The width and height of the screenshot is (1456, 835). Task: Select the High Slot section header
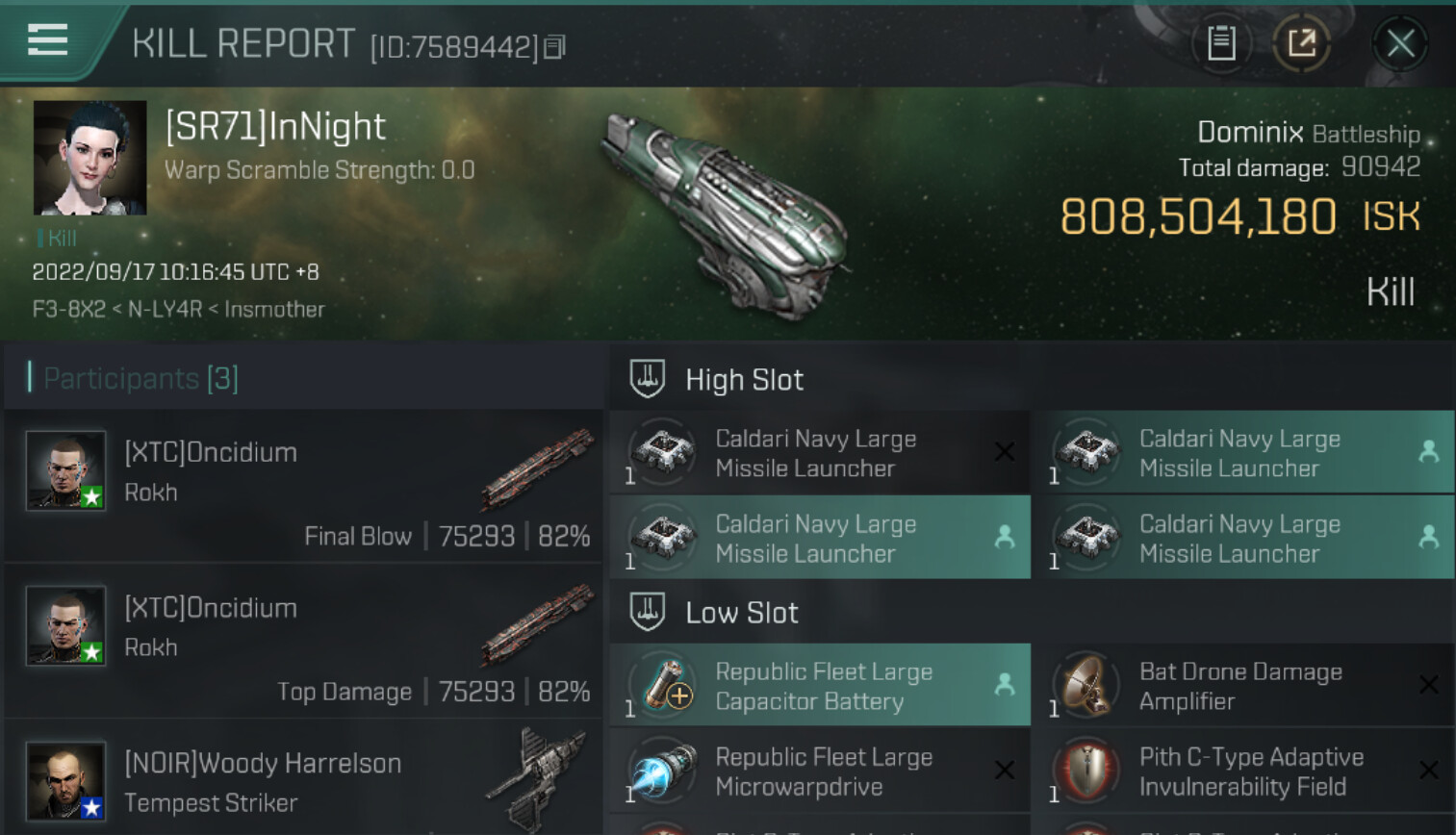pos(744,380)
